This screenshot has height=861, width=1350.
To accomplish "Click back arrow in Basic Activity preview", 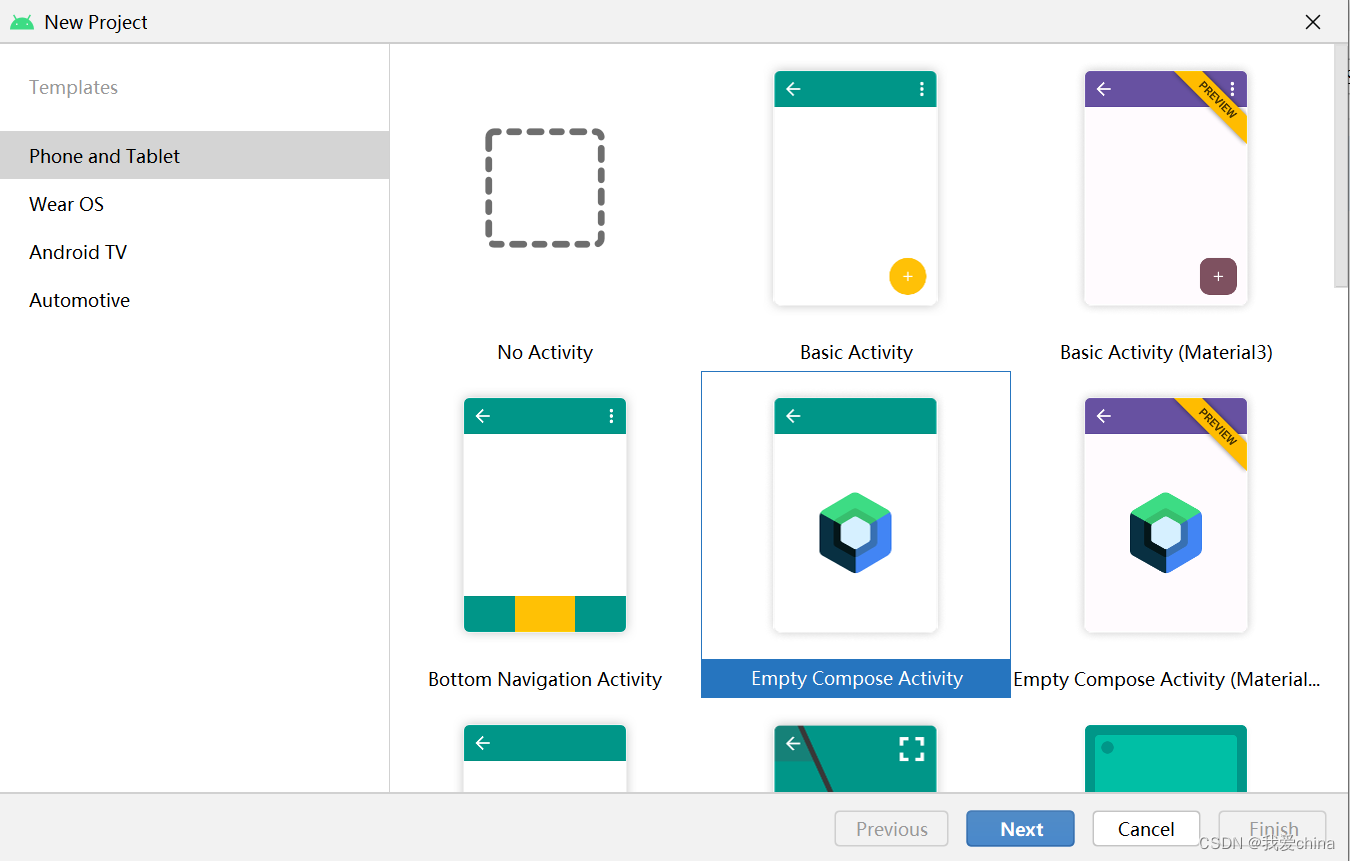I will click(793, 89).
